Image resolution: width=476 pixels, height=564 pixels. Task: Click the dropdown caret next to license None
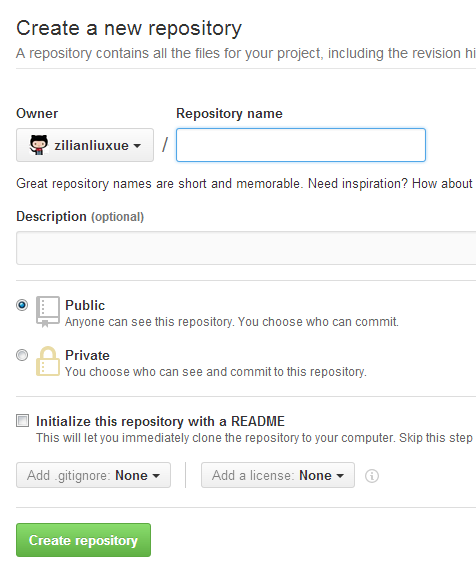340,476
